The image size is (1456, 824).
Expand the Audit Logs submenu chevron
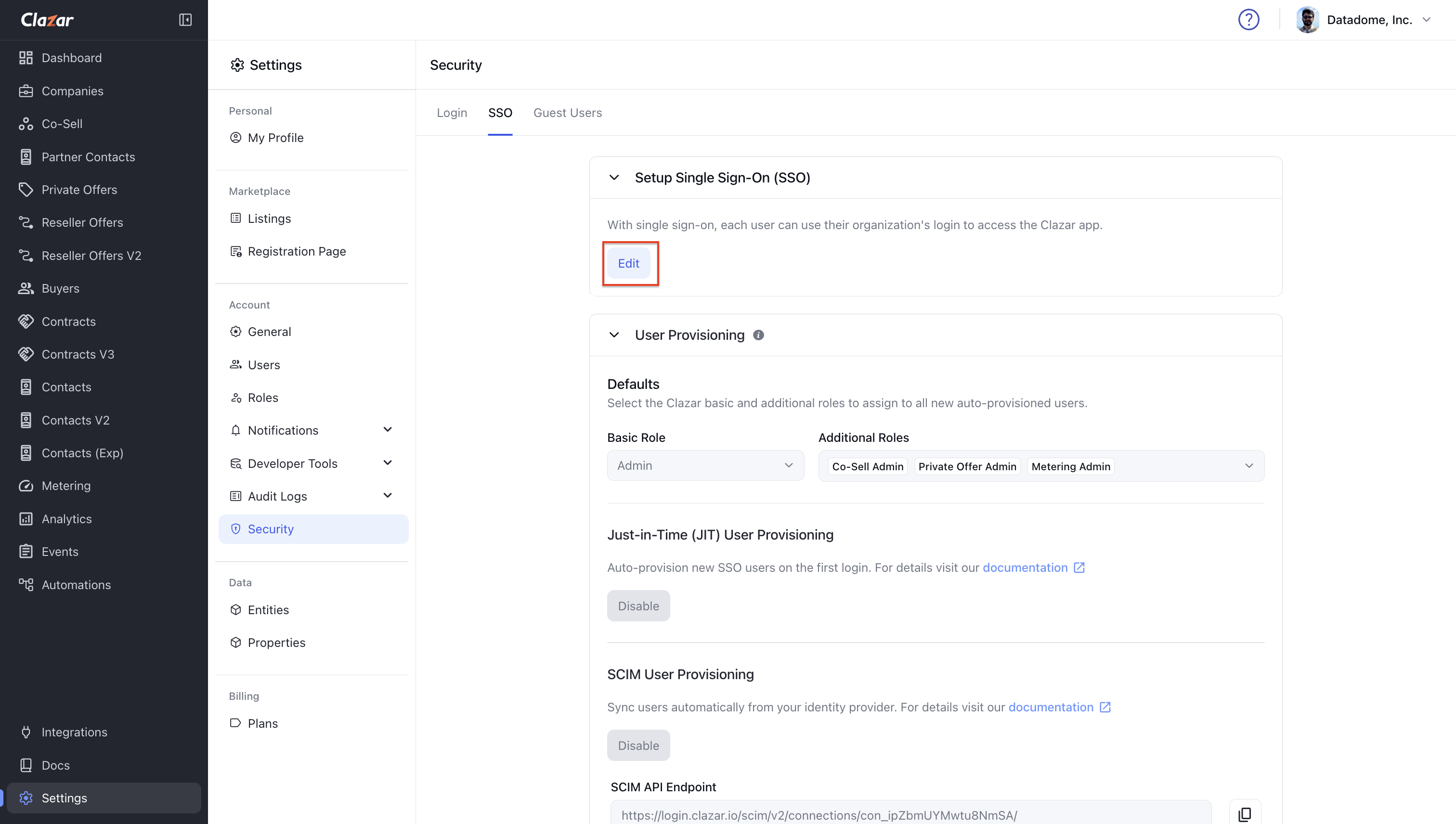click(x=388, y=496)
